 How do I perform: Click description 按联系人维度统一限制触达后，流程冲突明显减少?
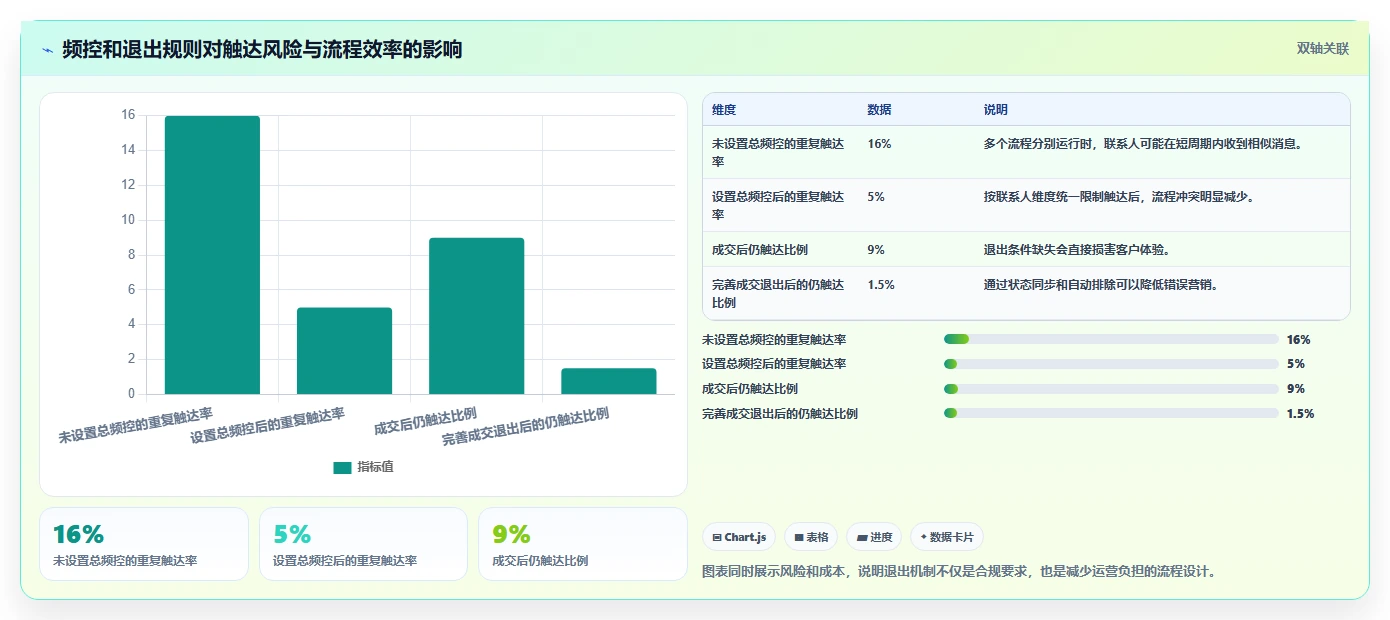click(1119, 197)
